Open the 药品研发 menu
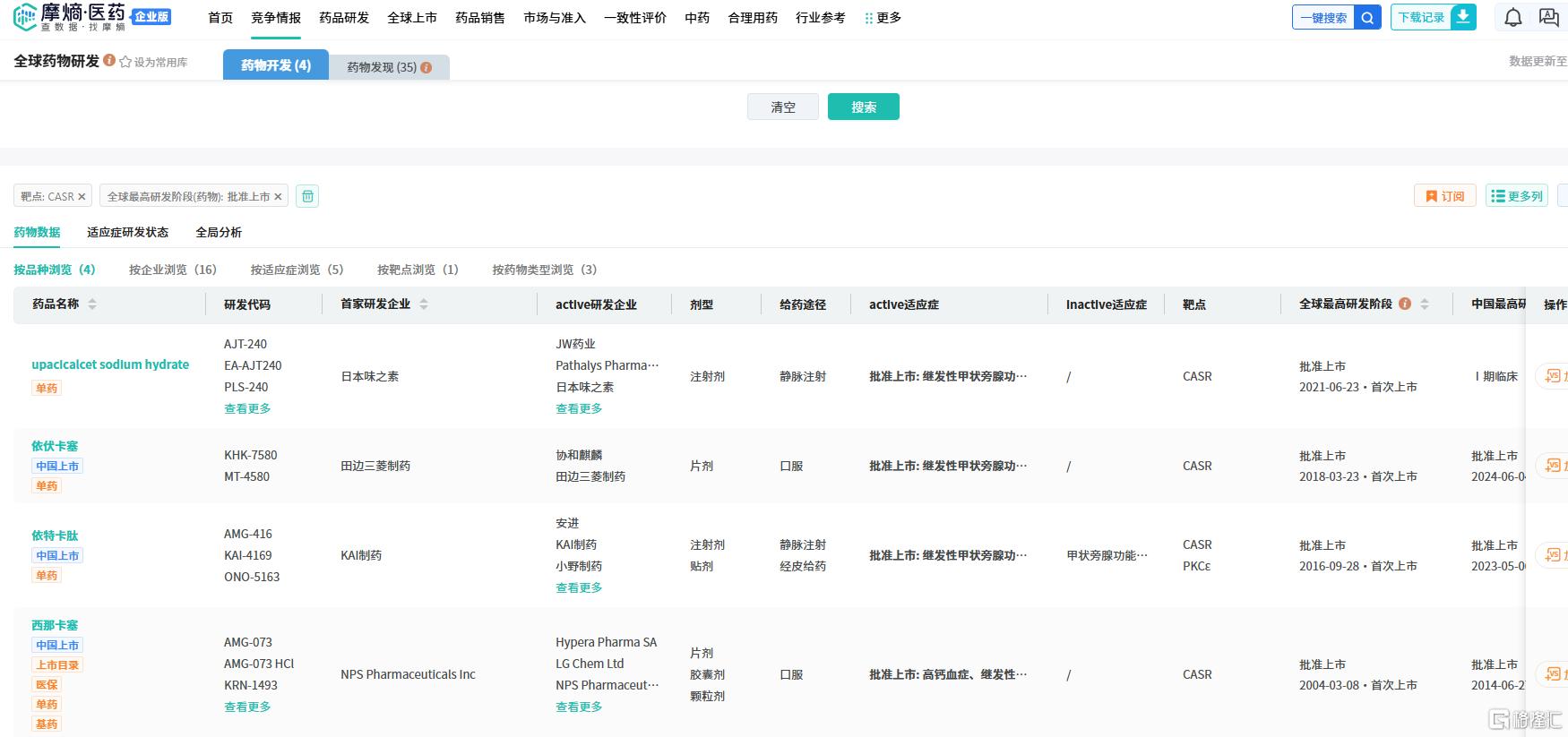 pos(344,18)
